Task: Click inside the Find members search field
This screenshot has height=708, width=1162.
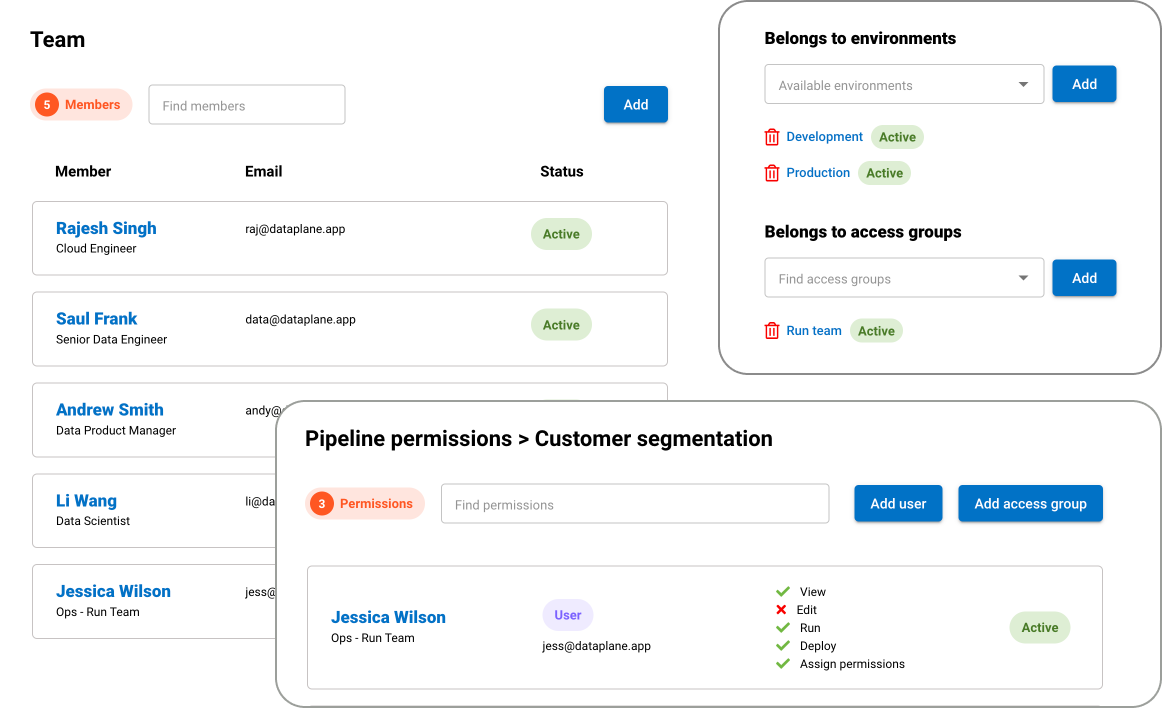Action: [246, 104]
